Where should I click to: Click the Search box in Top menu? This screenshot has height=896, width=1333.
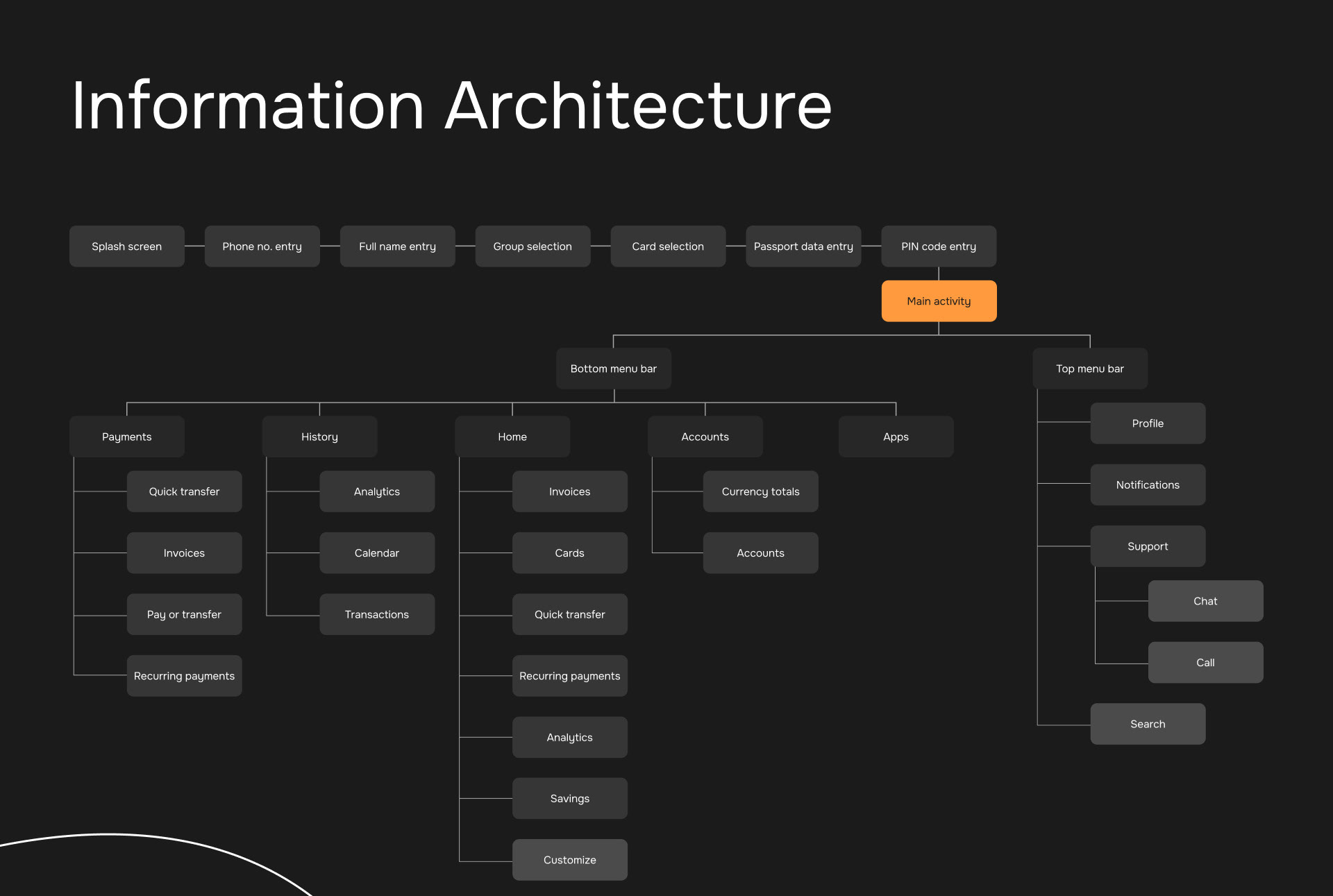tap(1148, 724)
